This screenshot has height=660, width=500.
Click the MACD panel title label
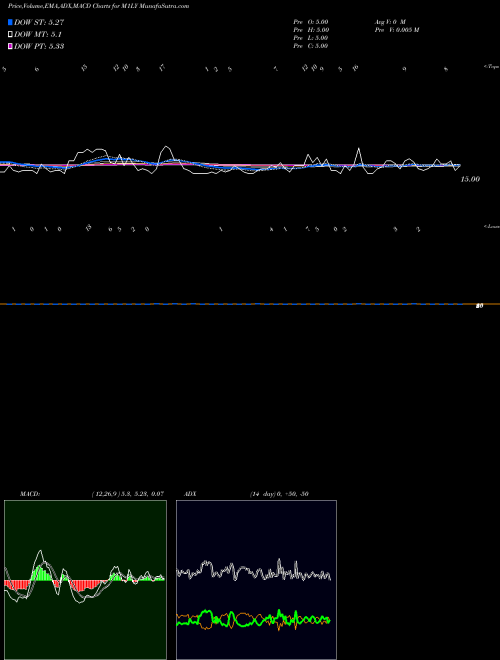30,494
